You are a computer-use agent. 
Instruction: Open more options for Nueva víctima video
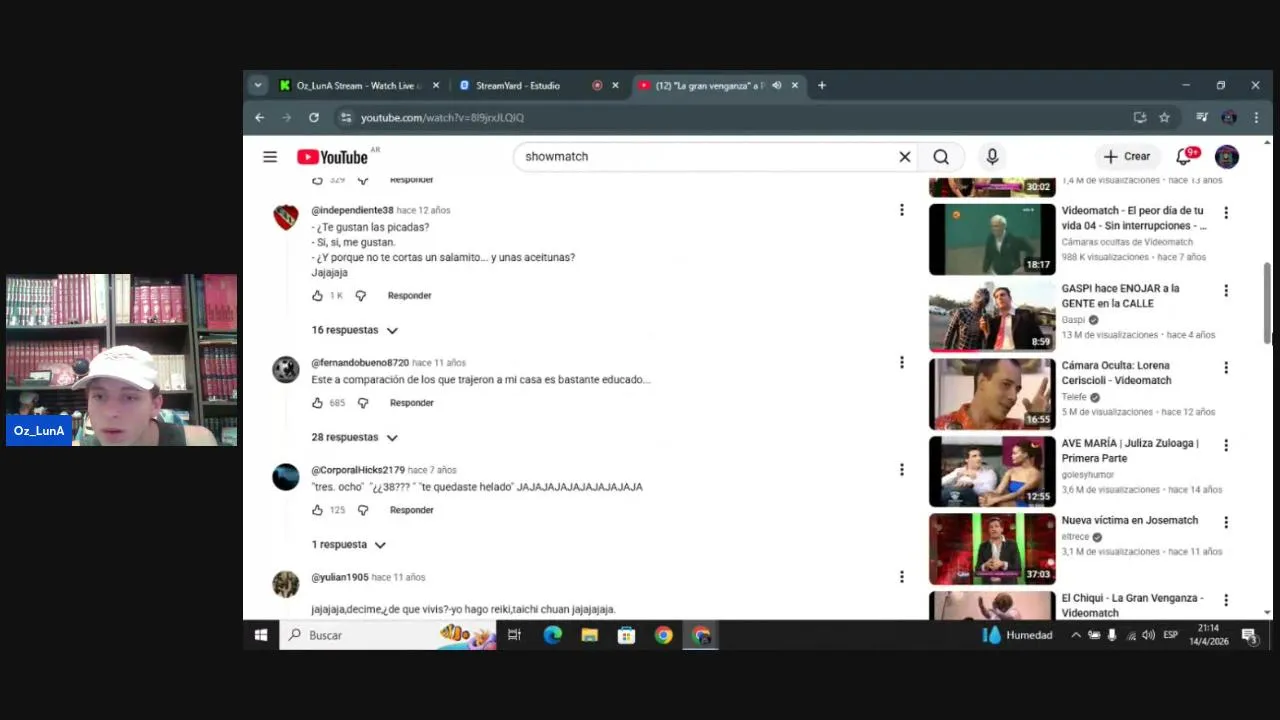click(1226, 522)
